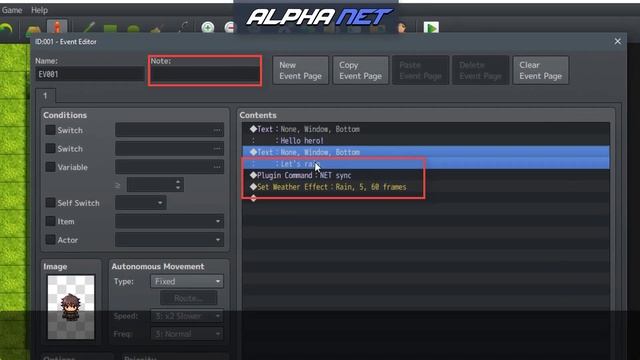This screenshot has width=640, height=360.
Task: Enable the first Switch condition checkbox
Action: coord(51,130)
